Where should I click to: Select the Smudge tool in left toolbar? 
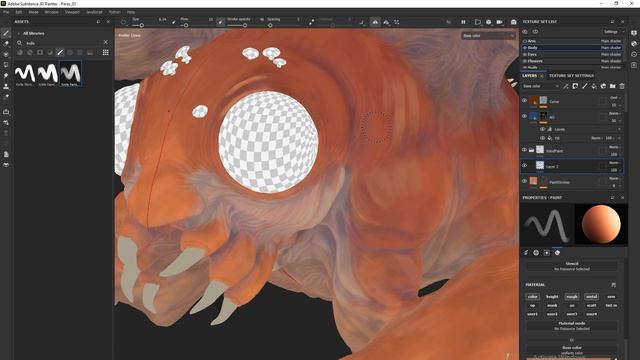(6, 76)
